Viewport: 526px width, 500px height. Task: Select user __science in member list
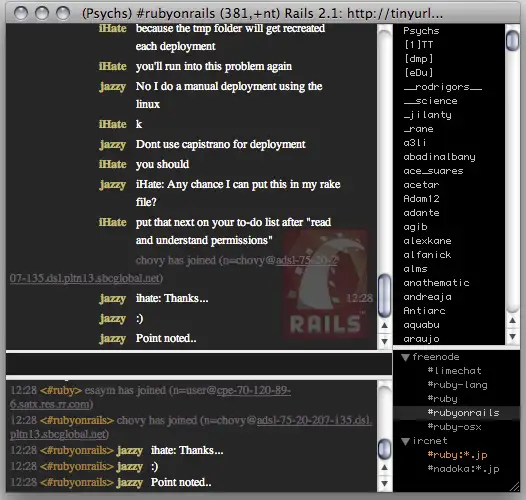click(x=430, y=101)
